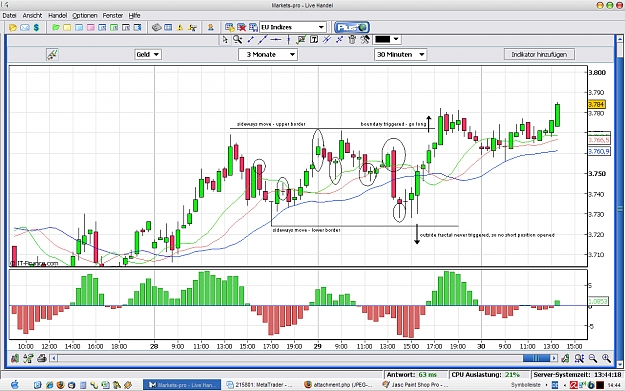Viewport: 625px width, 391px height.
Task: Open the Hilfe menu
Action: click(x=134, y=16)
